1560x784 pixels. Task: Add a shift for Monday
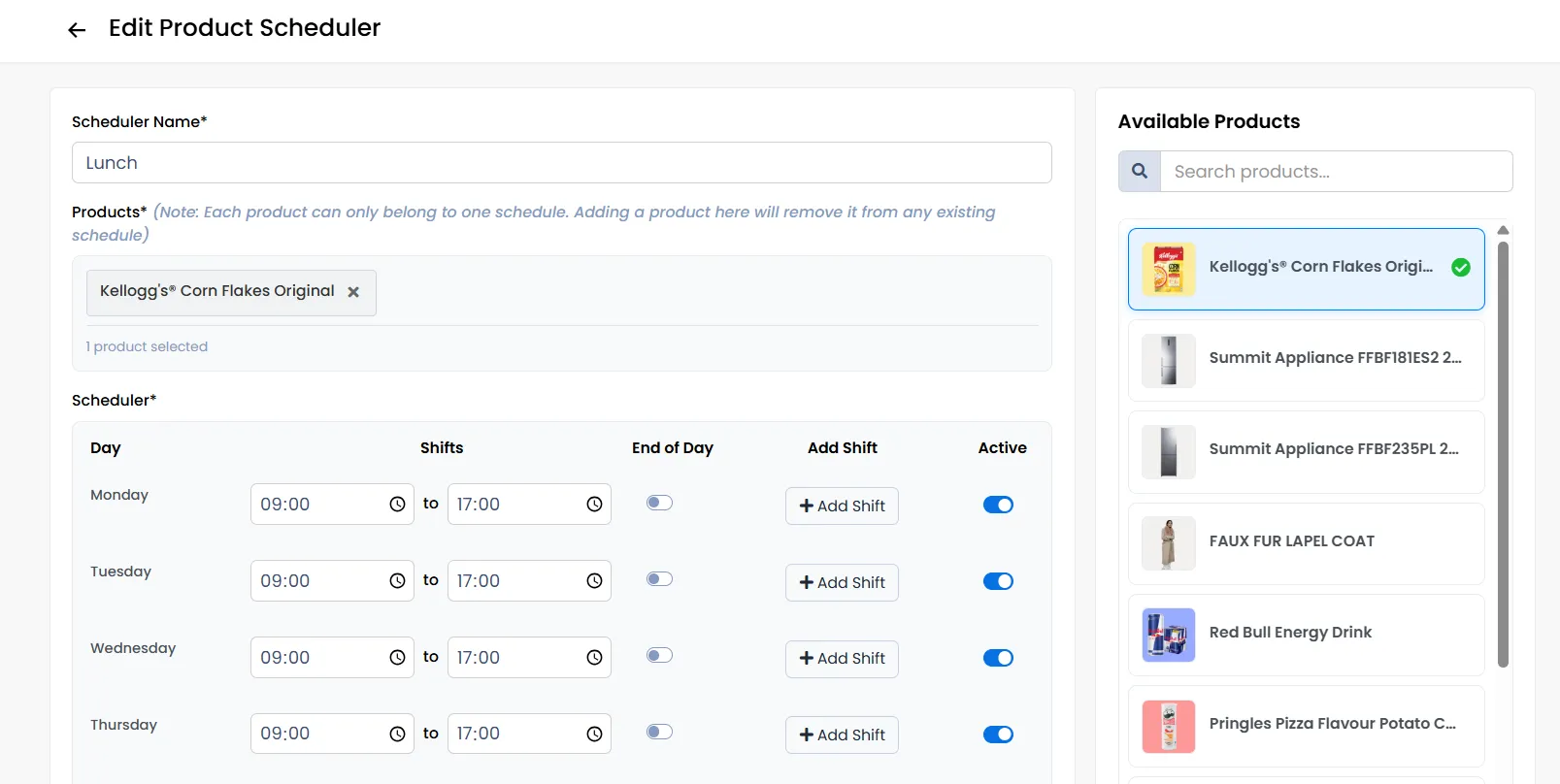[842, 506]
